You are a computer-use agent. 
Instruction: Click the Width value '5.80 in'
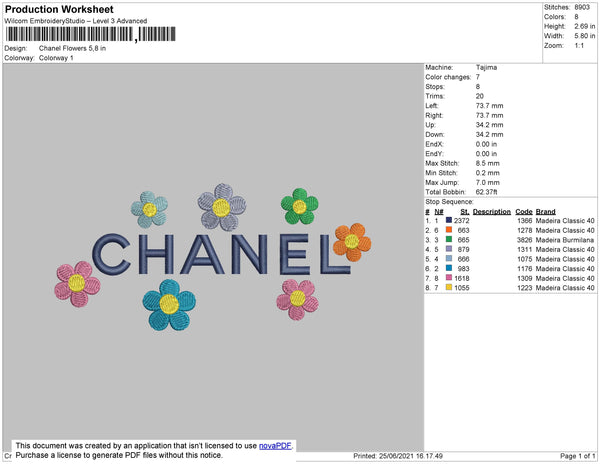[585, 36]
